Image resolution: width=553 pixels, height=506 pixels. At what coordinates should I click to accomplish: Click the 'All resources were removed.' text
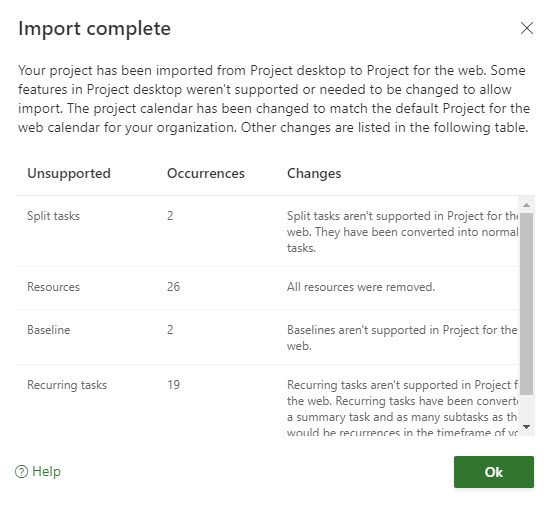tap(361, 287)
